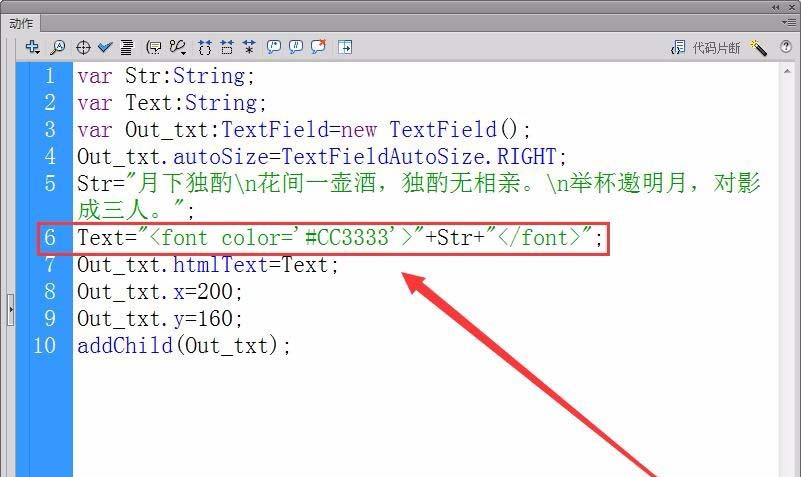Click line number 6 in the gutter

(50, 237)
